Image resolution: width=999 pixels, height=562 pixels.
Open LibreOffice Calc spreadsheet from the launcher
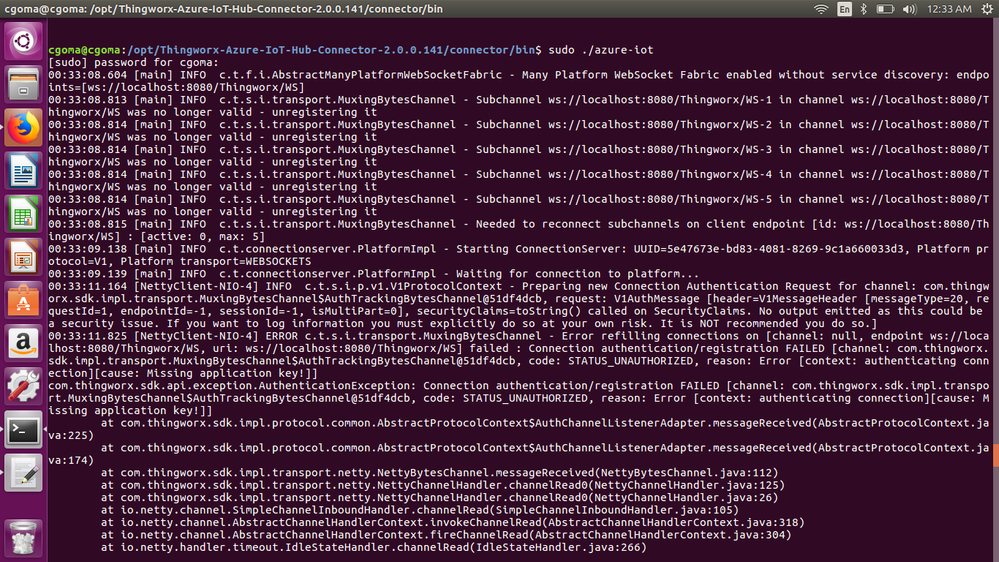pos(23,214)
